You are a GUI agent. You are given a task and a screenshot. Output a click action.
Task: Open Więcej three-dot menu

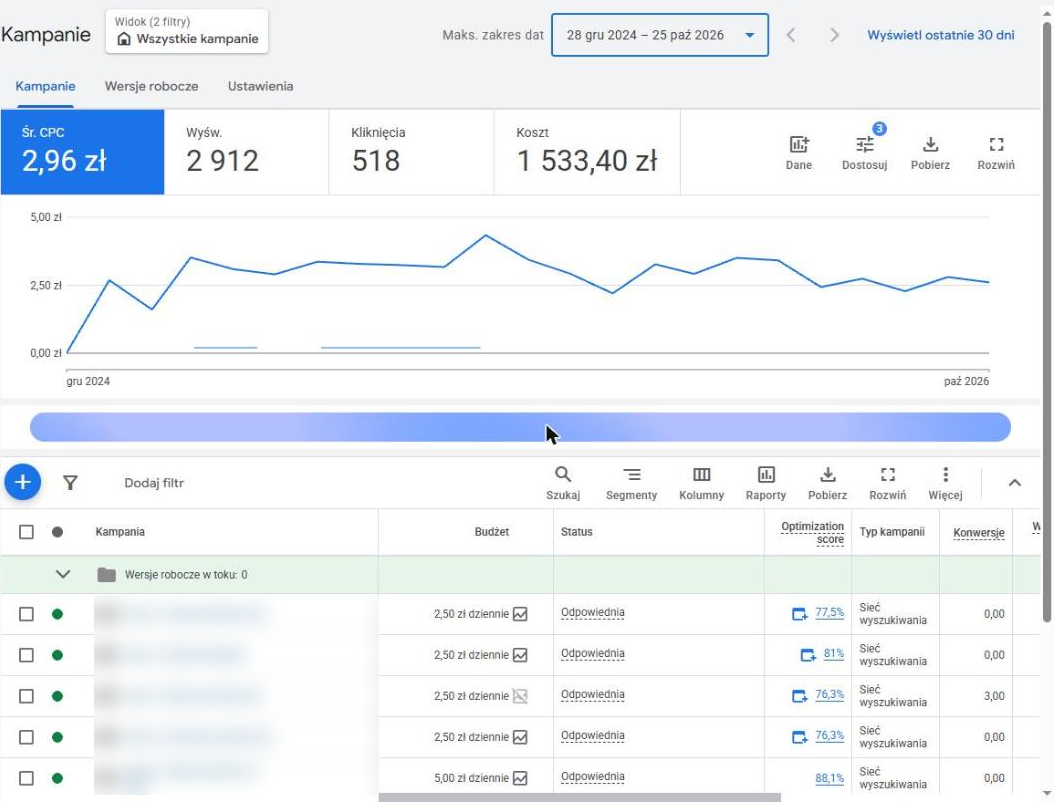coord(945,483)
